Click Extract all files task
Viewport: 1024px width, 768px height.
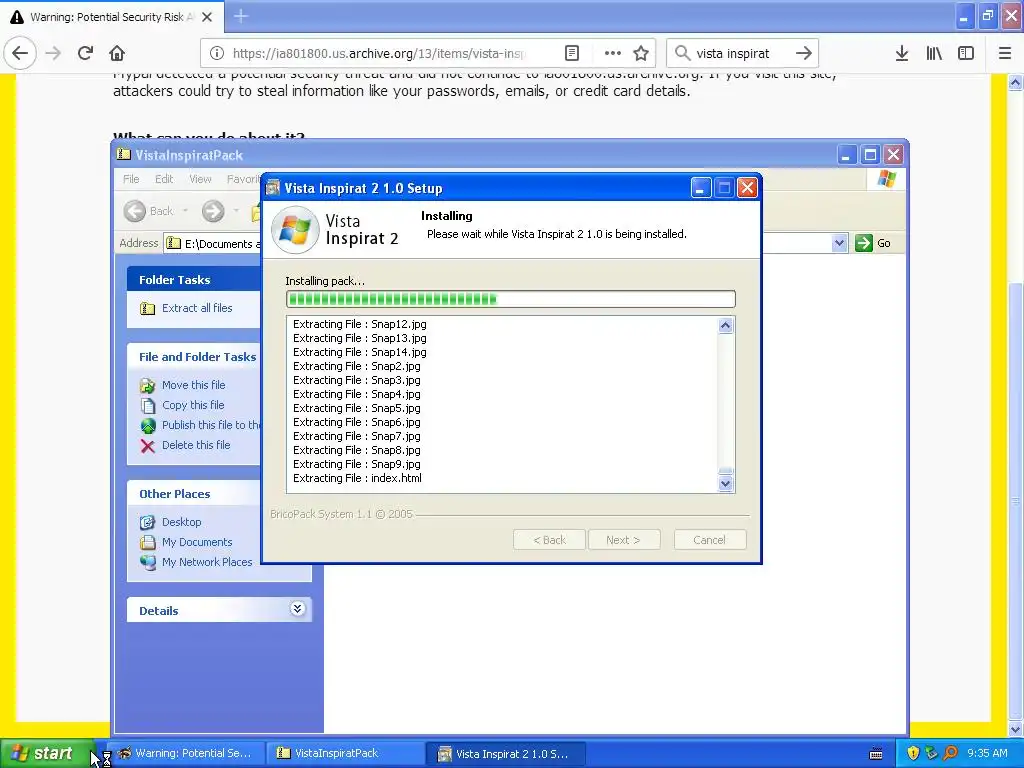(x=197, y=308)
